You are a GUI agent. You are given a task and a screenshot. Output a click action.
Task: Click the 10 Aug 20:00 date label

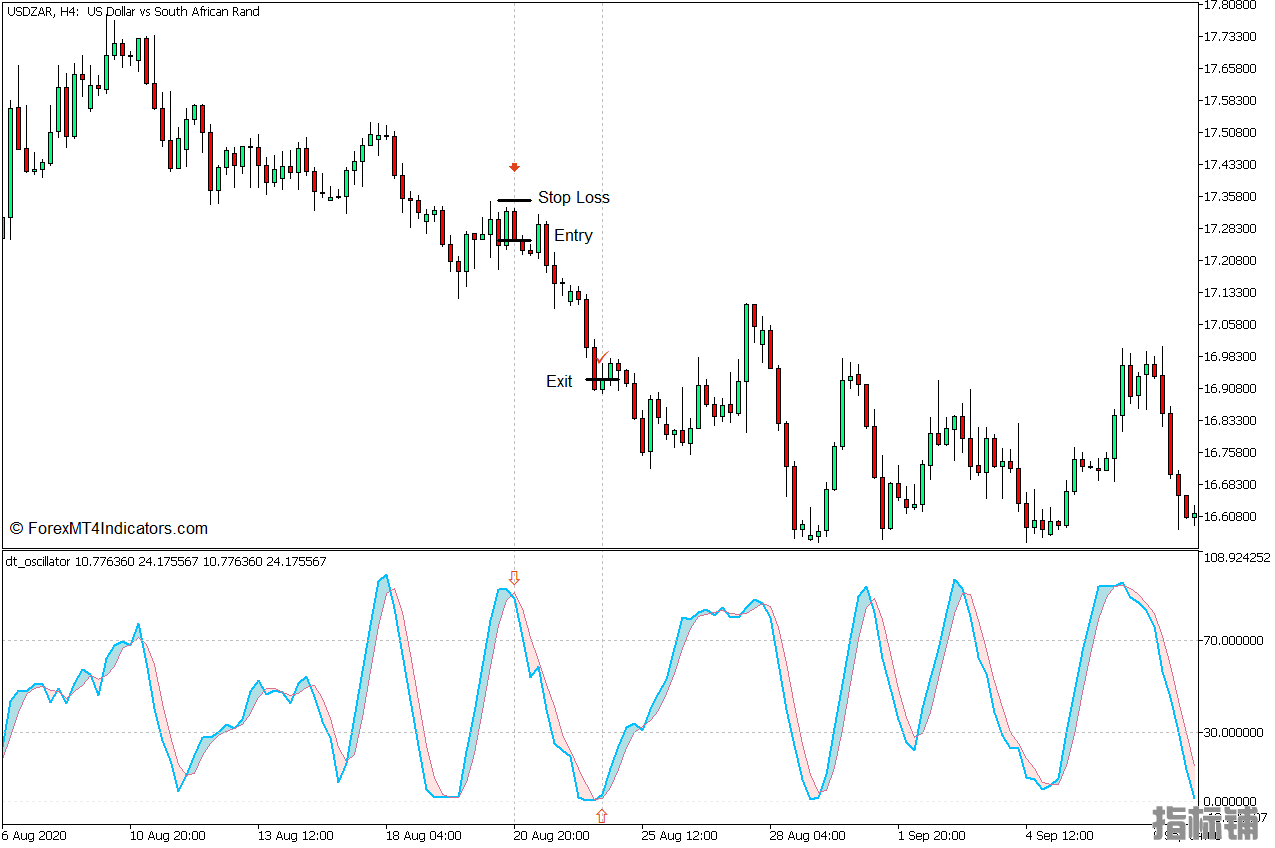(x=167, y=835)
